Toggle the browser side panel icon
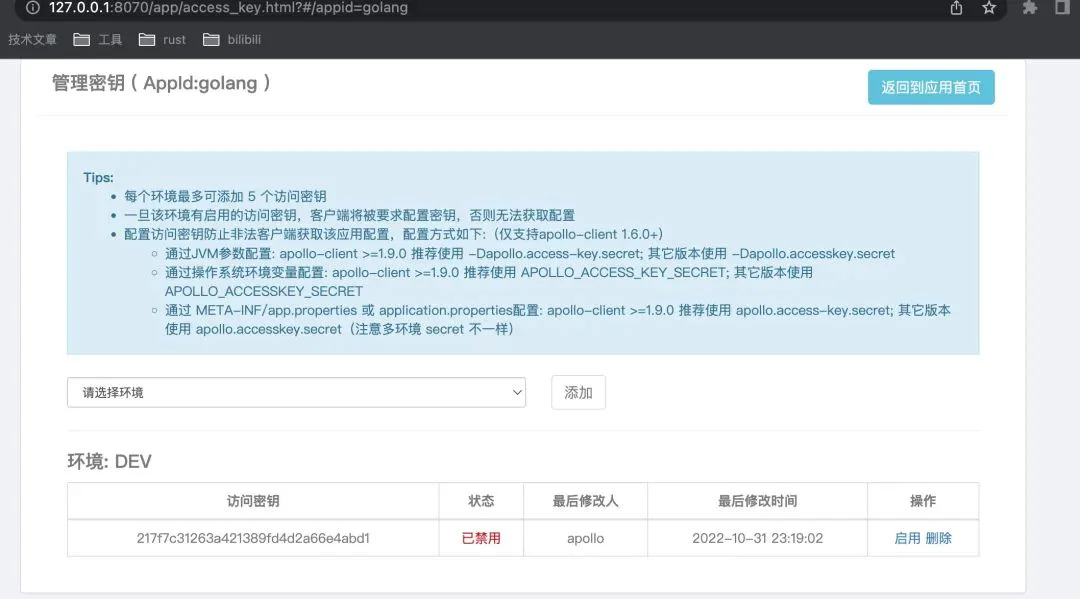1080x599 pixels. [x=1062, y=8]
